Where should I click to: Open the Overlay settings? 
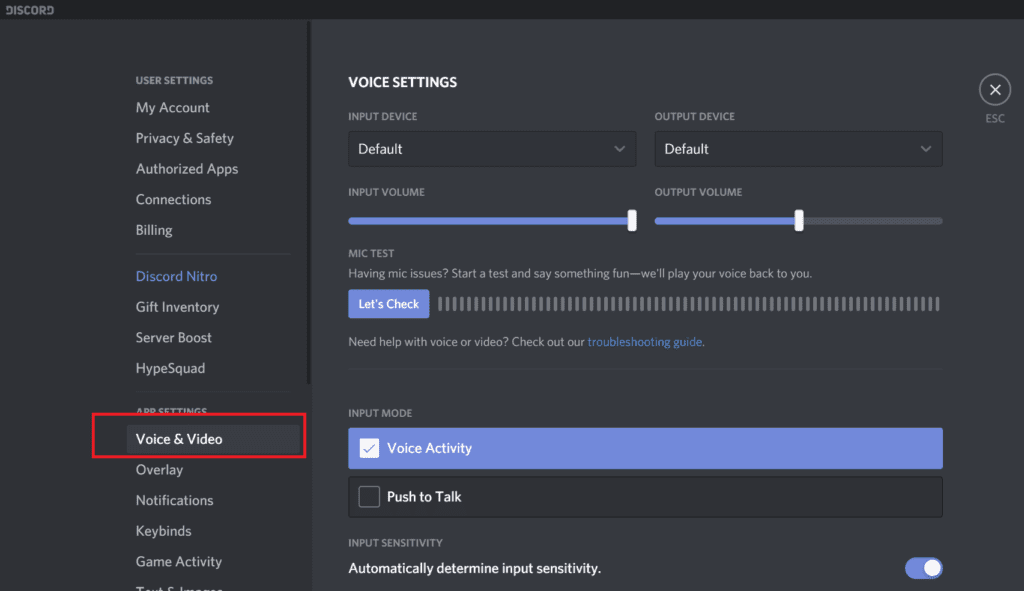point(159,469)
